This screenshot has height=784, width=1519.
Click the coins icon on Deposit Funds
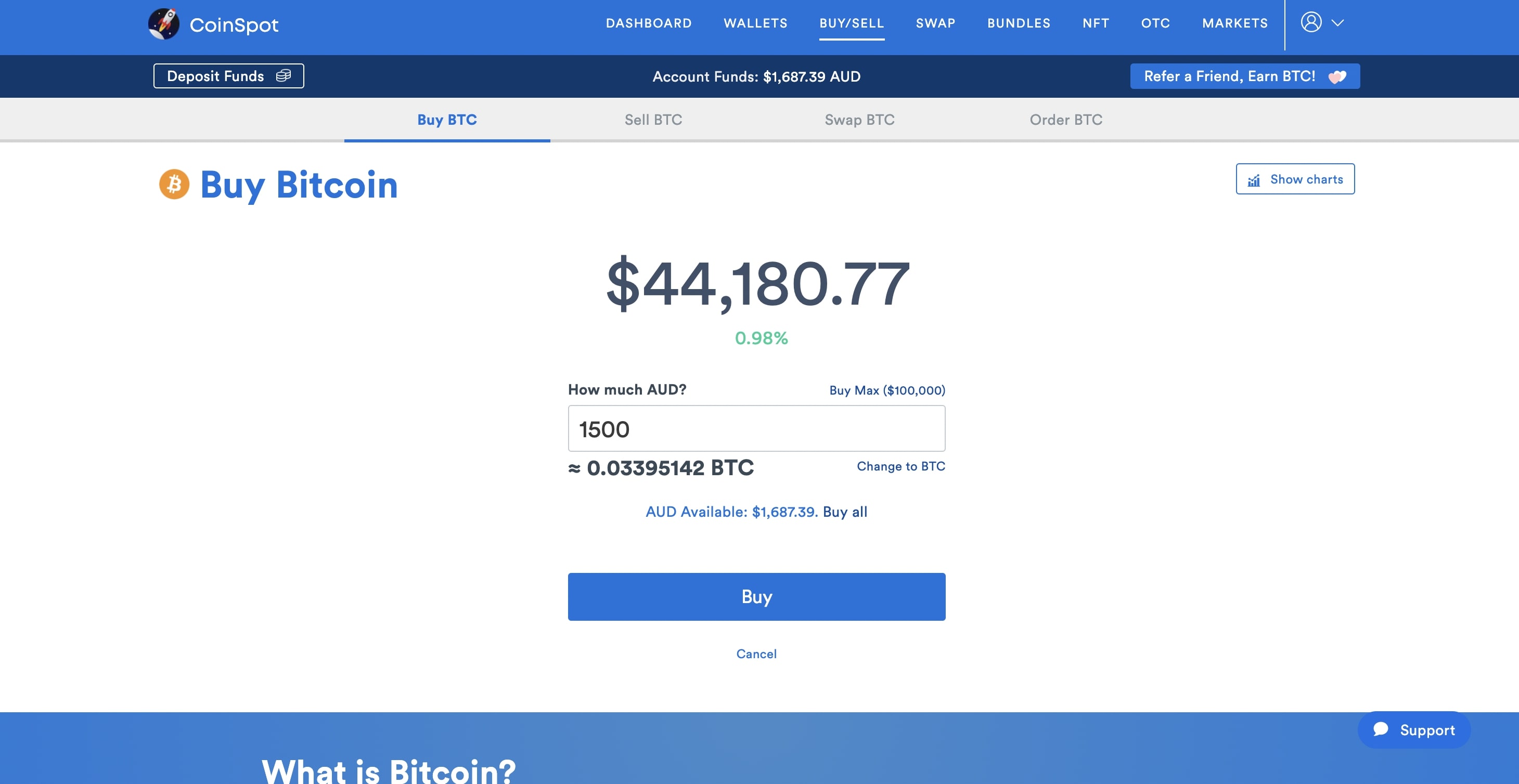click(x=284, y=75)
